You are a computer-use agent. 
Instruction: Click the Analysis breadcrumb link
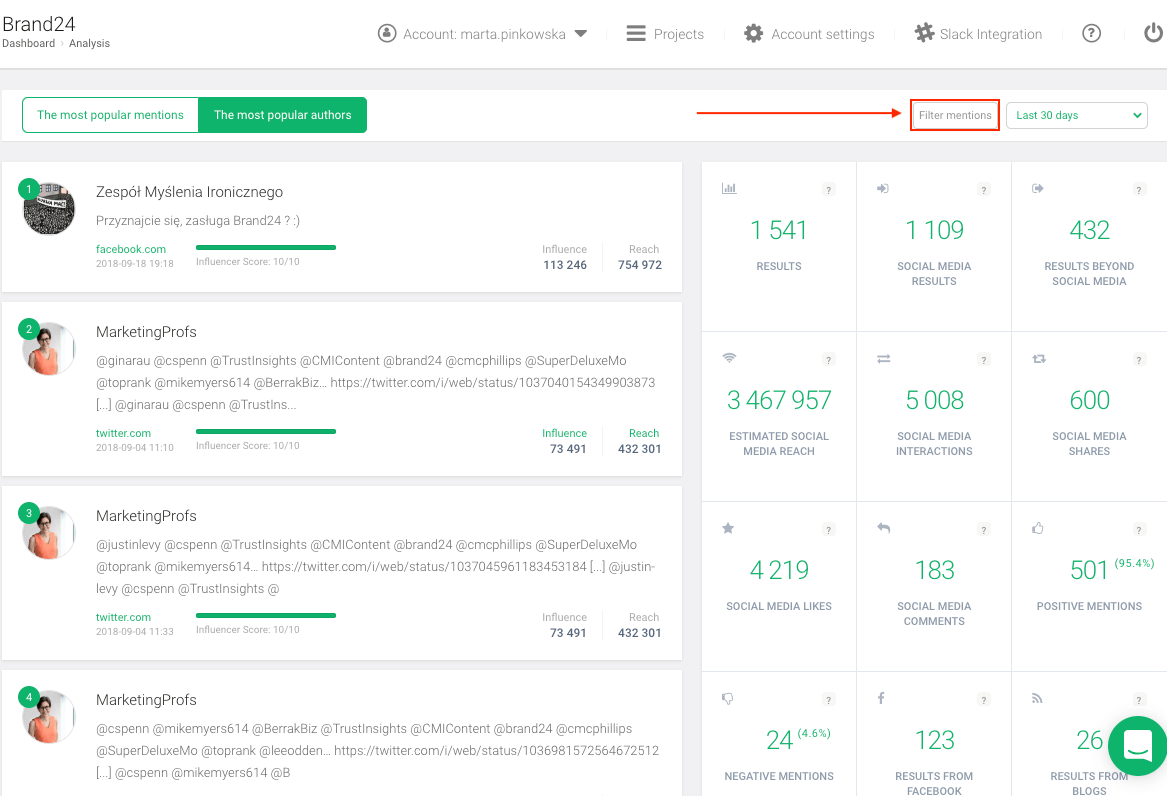point(89,43)
